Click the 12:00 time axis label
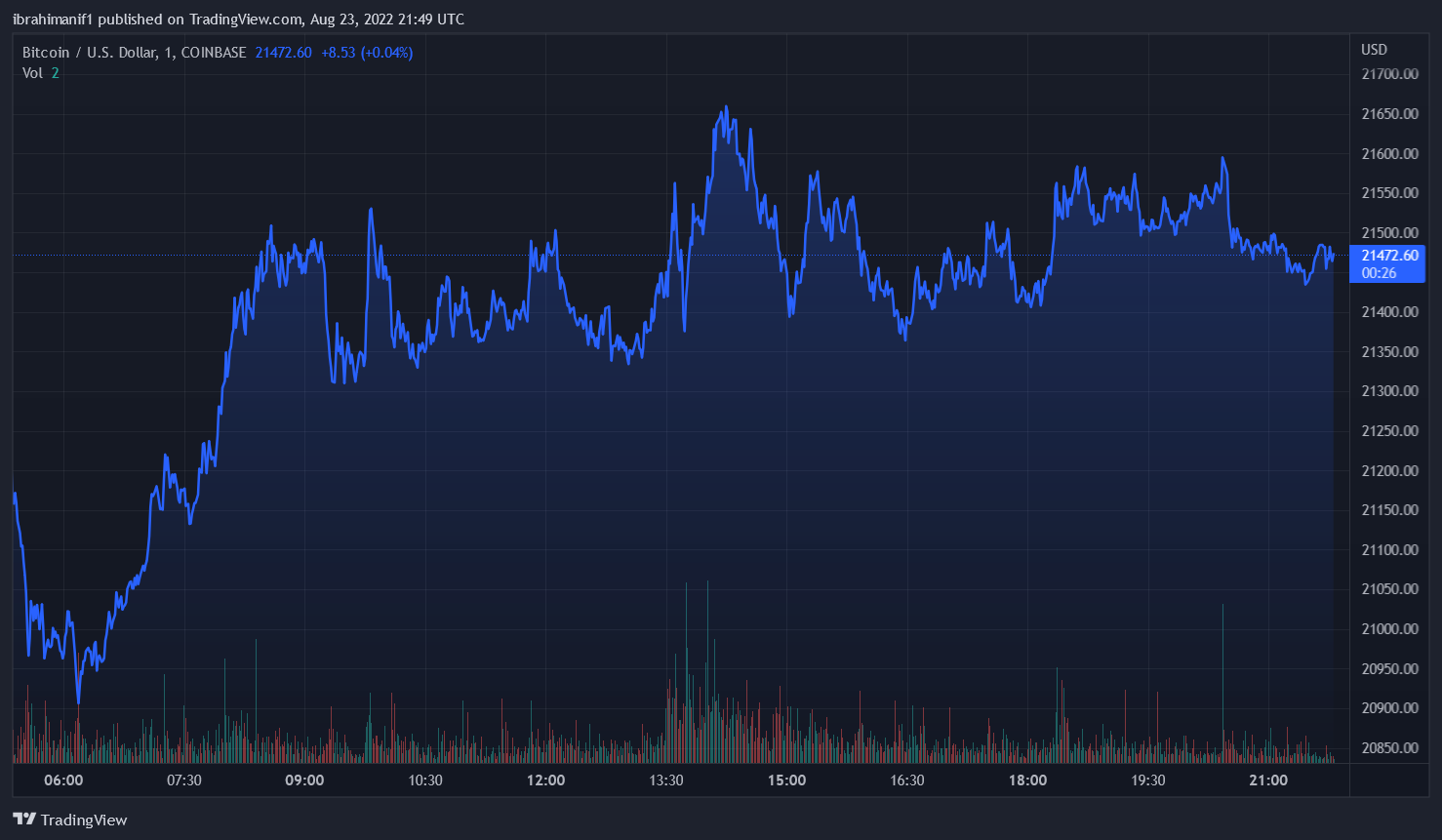The width and height of the screenshot is (1442, 840). (545, 780)
